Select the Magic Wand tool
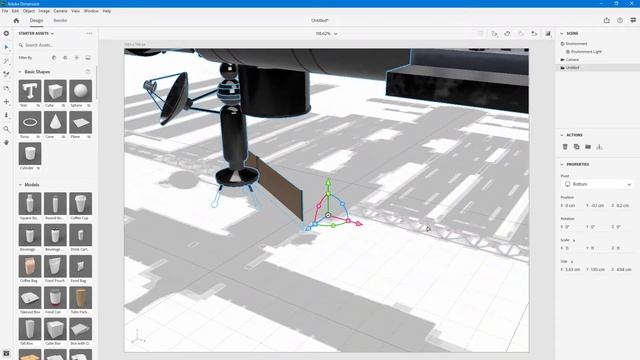640x360 pixels. tap(6, 61)
